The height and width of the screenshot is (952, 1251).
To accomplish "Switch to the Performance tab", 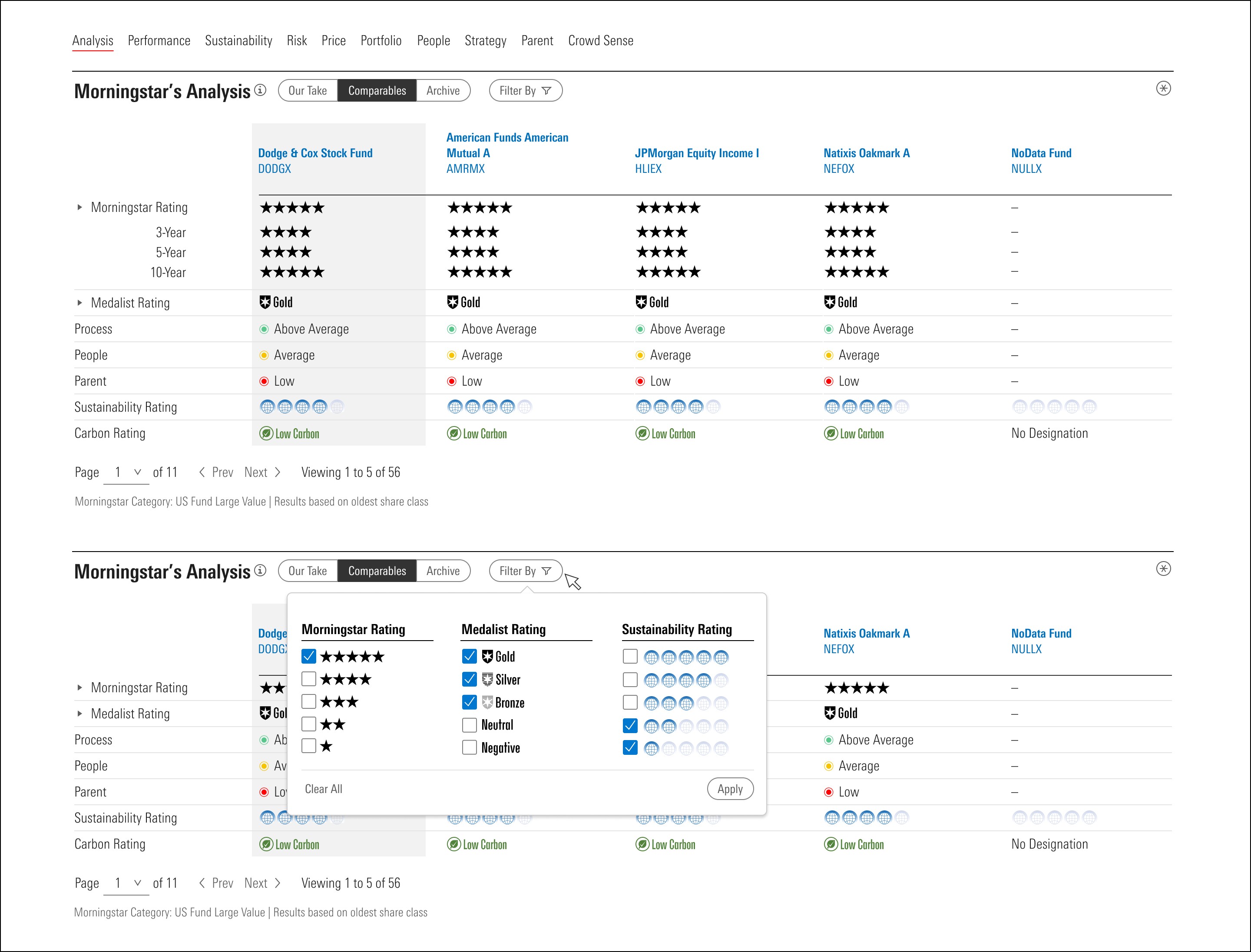I will pos(159,41).
